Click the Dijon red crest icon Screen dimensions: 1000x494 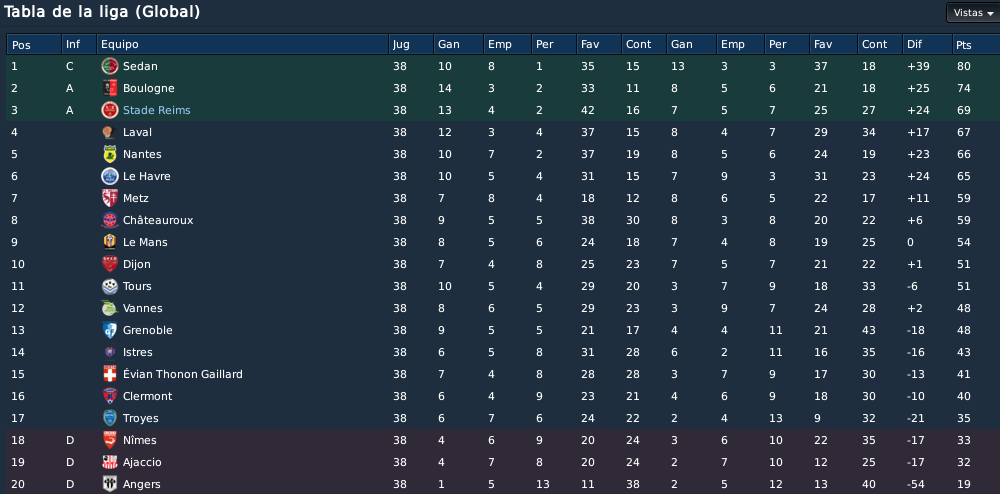pyautogui.click(x=110, y=264)
